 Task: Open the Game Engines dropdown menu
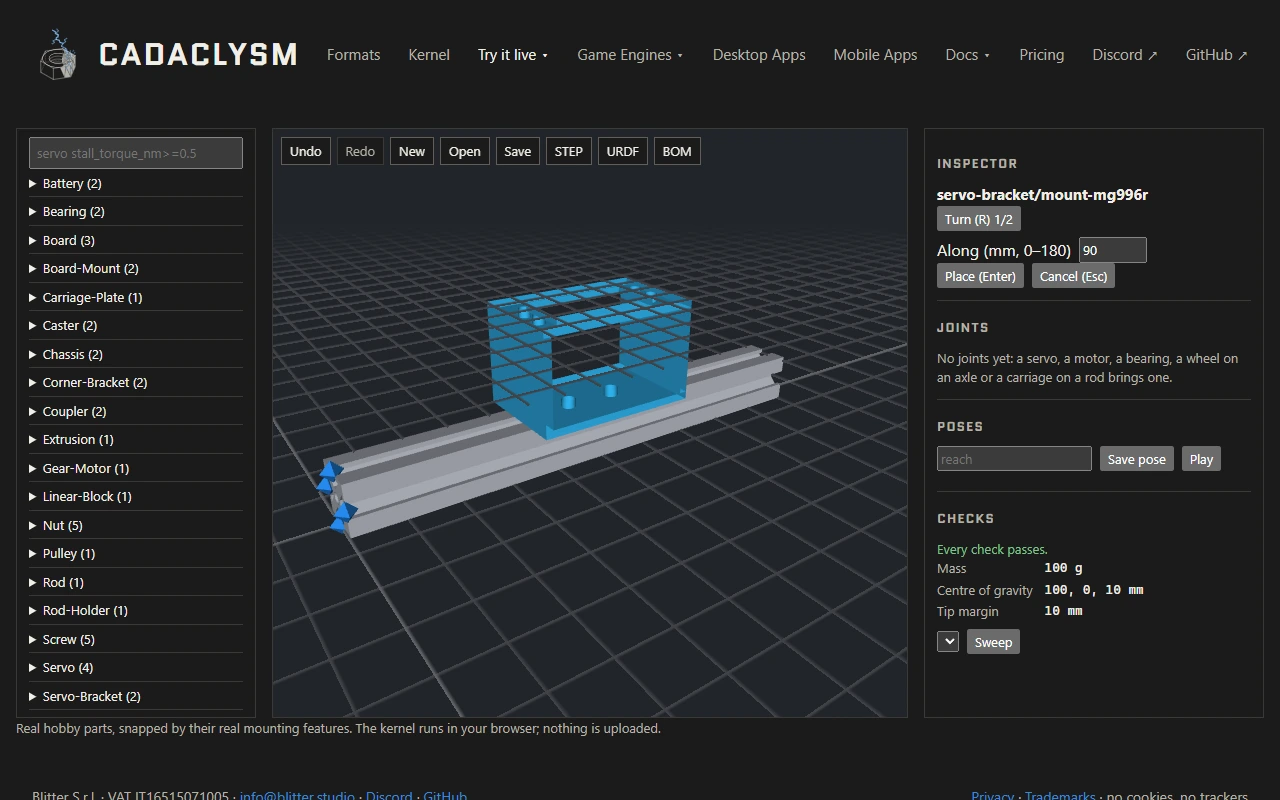[630, 55]
